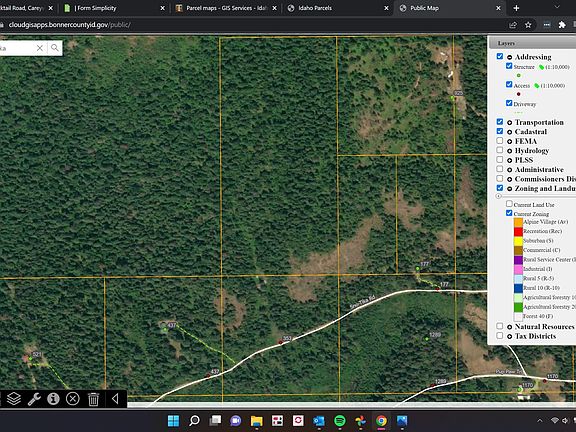Collapse the Addressing layer group

pos(510,57)
